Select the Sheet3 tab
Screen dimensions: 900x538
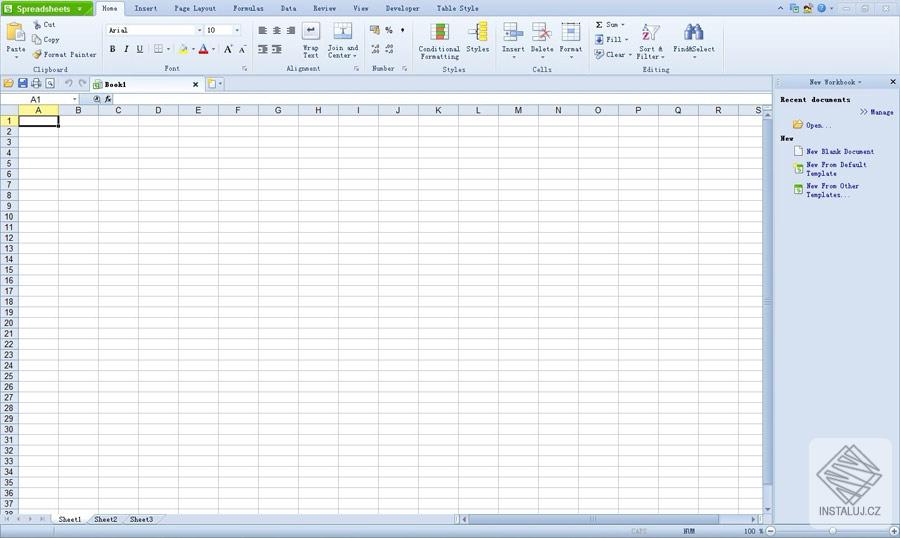tap(141, 519)
